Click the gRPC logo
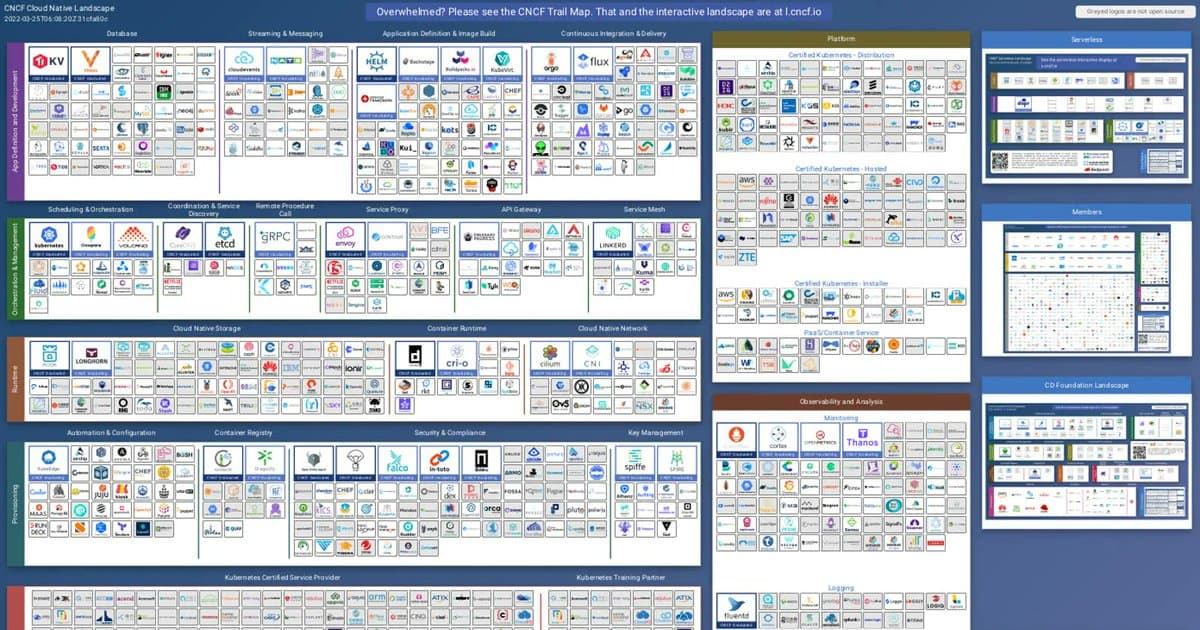This screenshot has height=630, width=1200. [274, 239]
